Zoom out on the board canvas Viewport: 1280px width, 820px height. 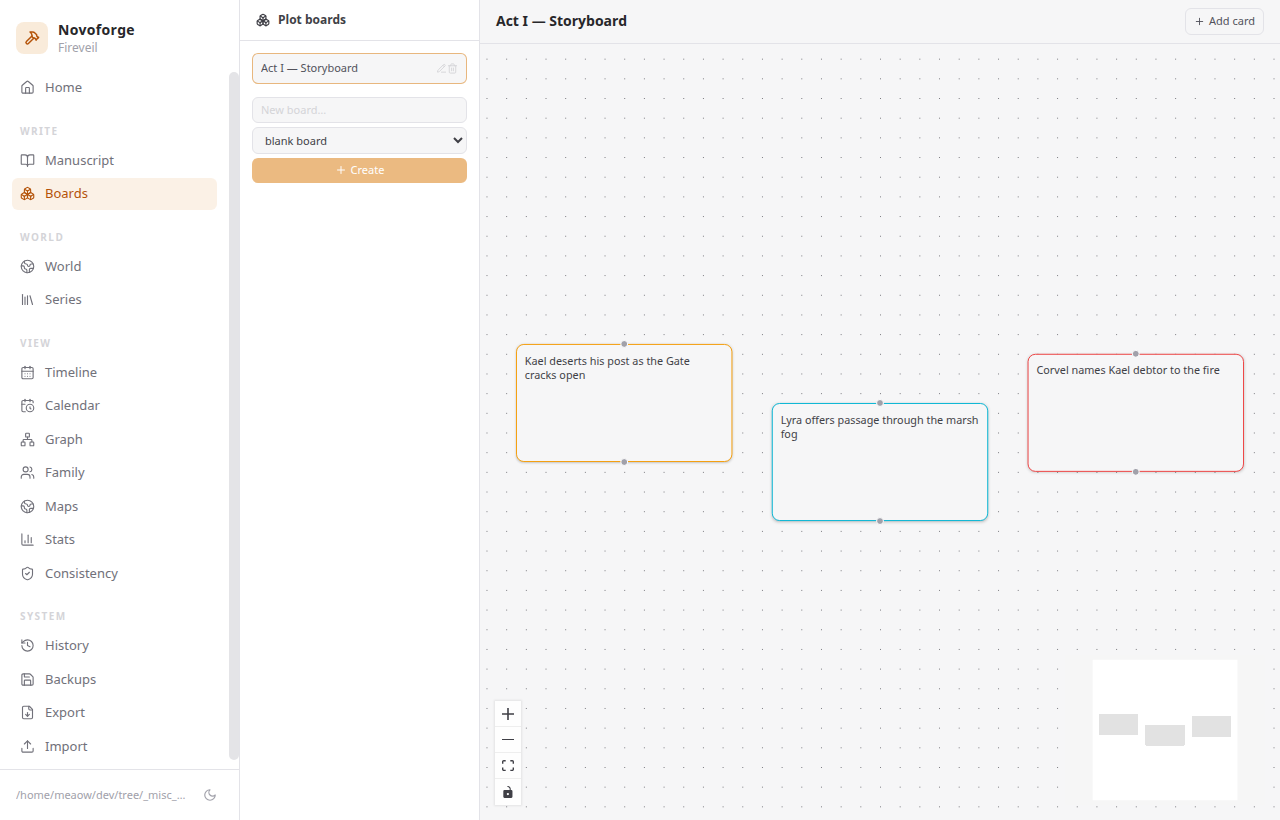coord(508,740)
